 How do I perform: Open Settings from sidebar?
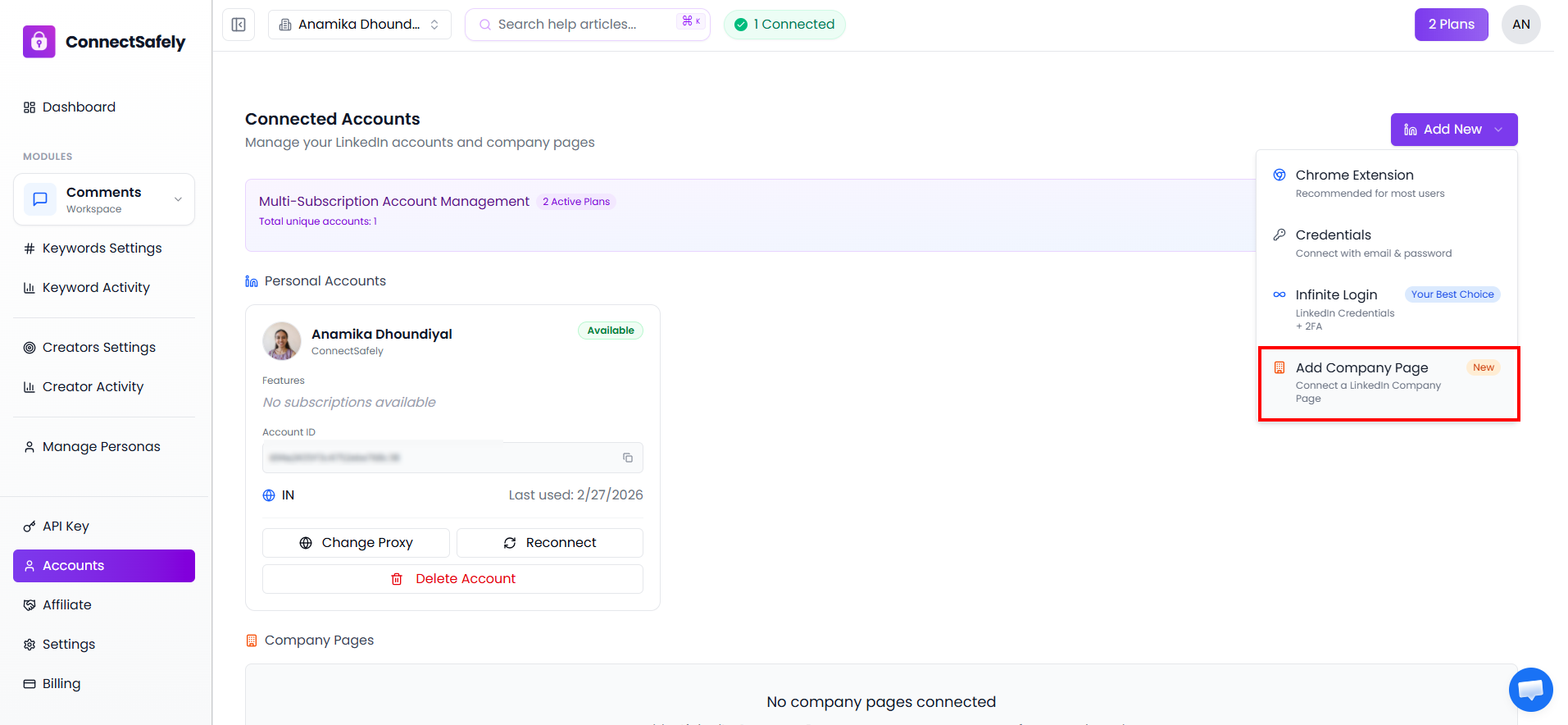coord(104,645)
